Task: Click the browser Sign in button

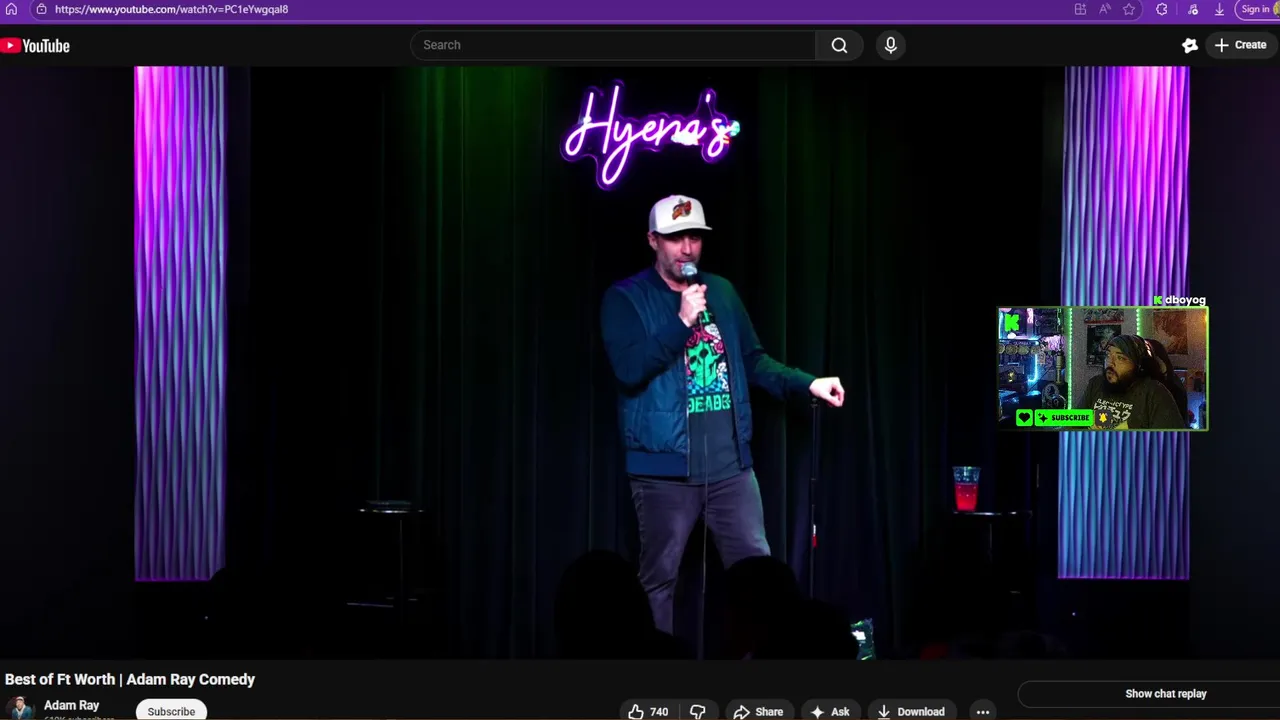Action: click(x=1258, y=9)
